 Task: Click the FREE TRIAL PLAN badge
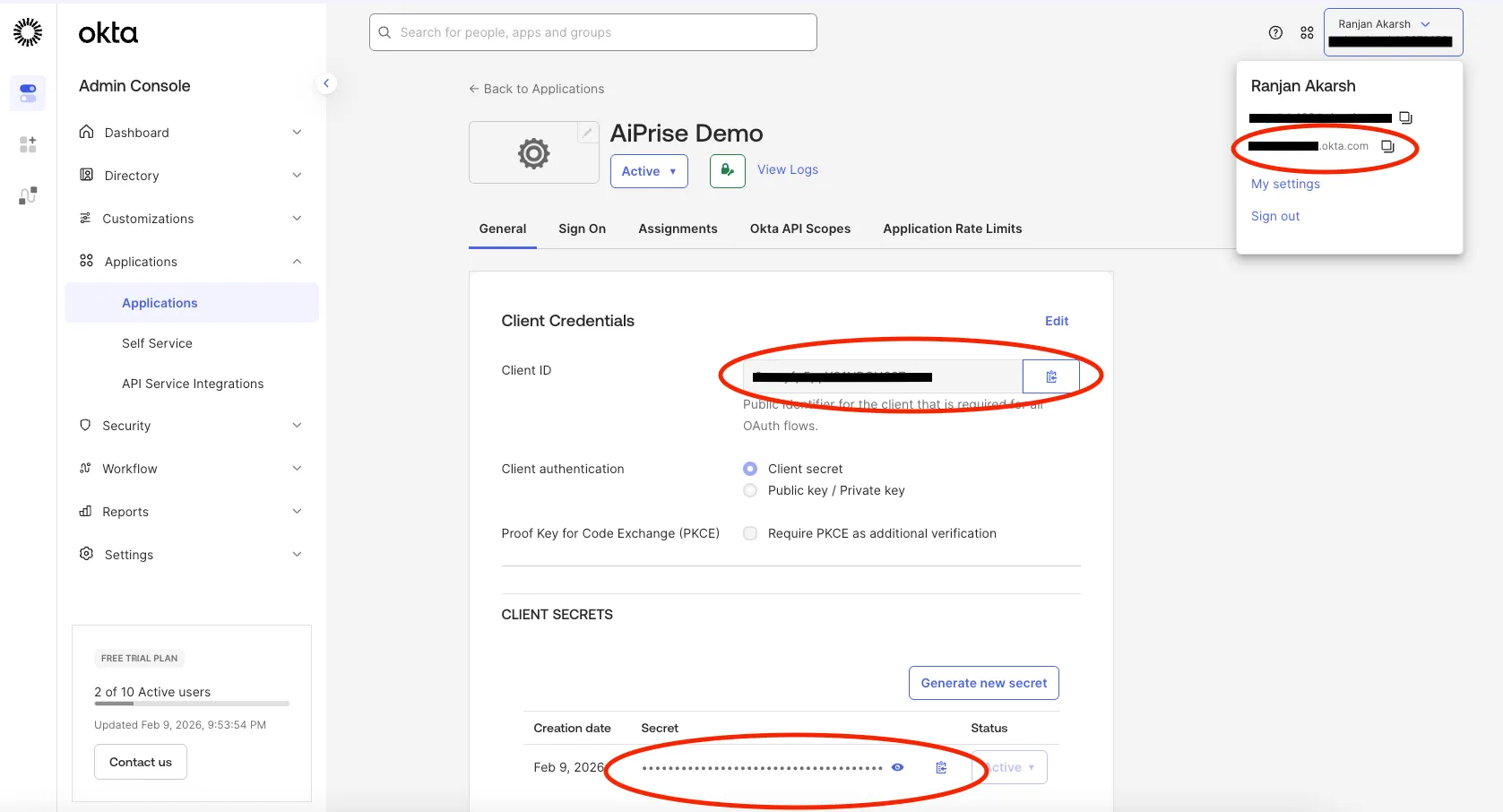point(139,658)
